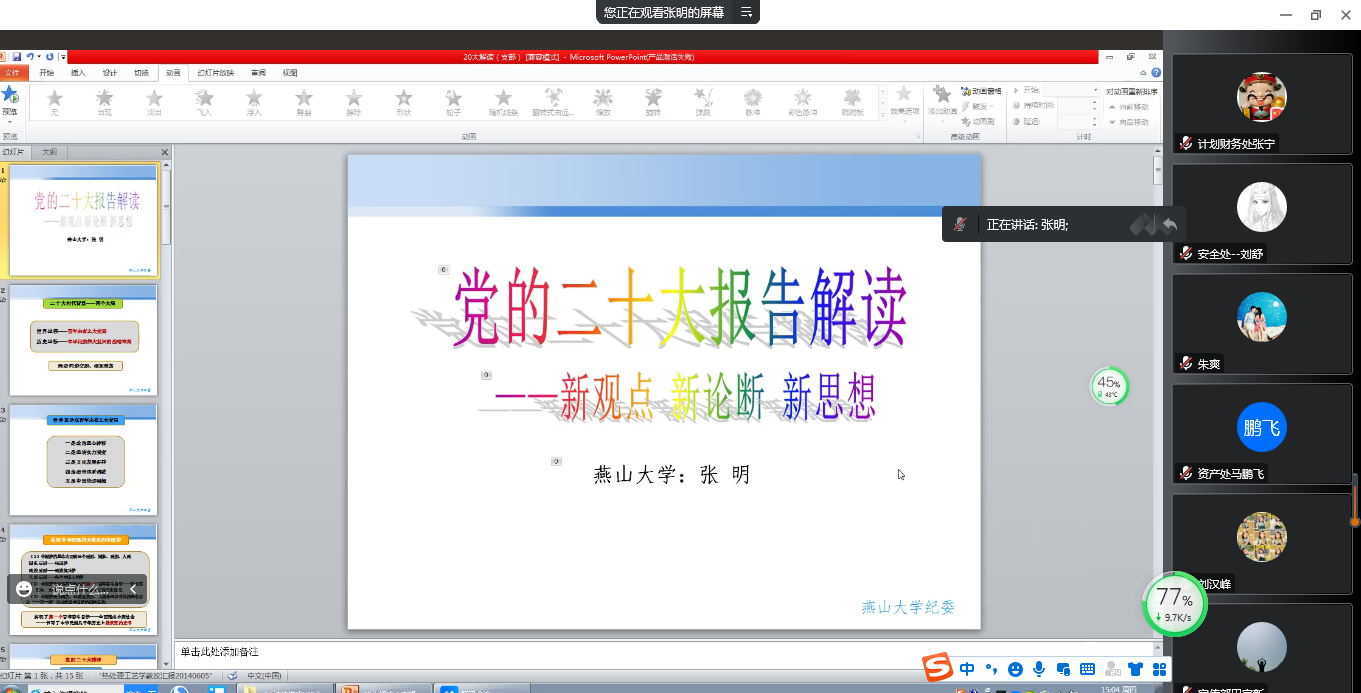Image resolution: width=1361 pixels, height=693 pixels.
Task: Open the 文件 File menu tab
Action: coord(13,73)
